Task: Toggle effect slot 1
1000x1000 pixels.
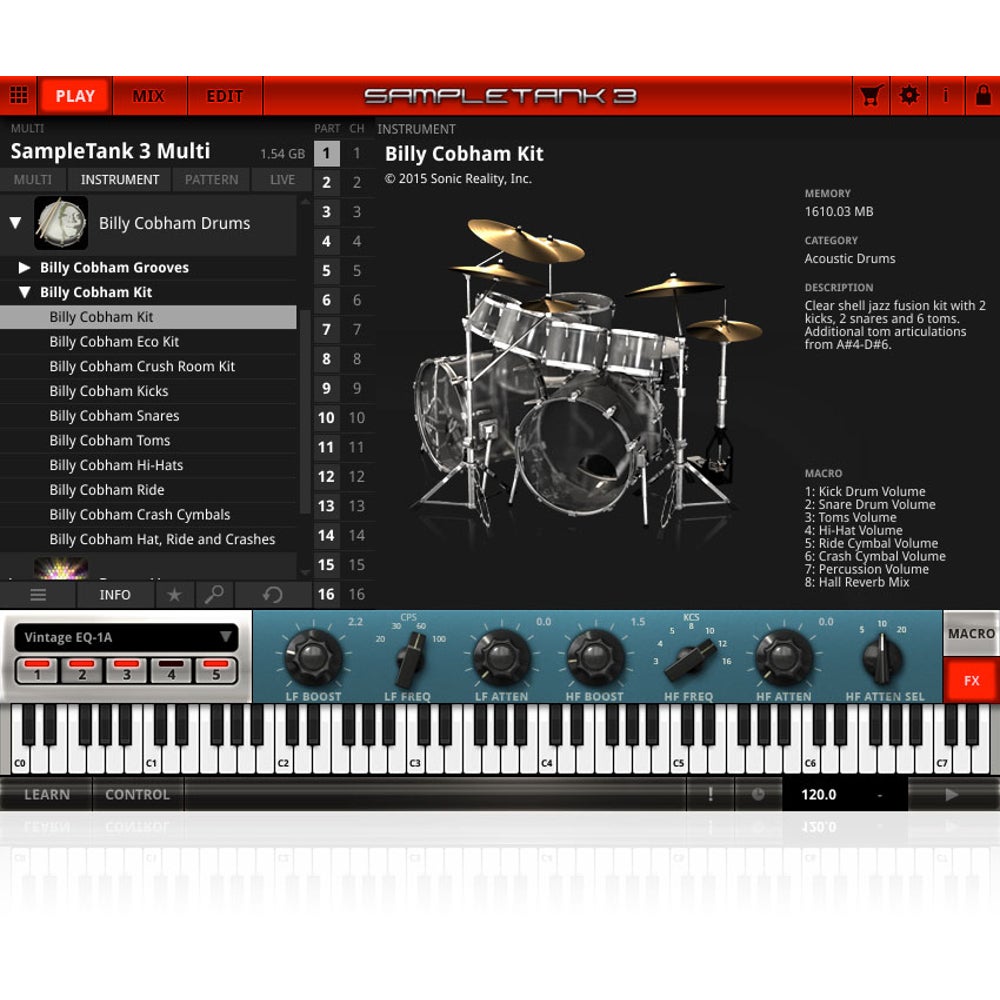Action: (37, 670)
